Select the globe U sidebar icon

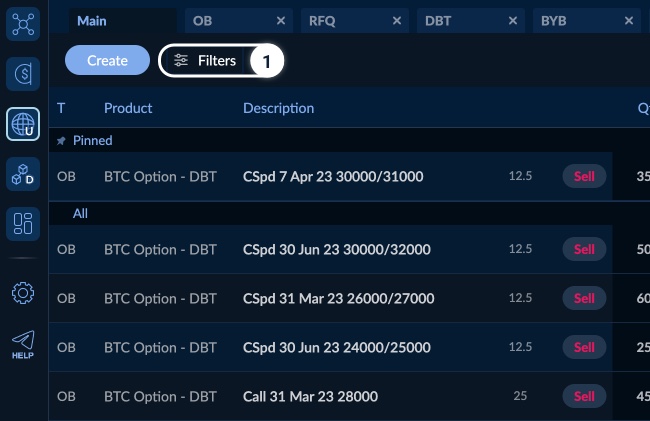23,124
